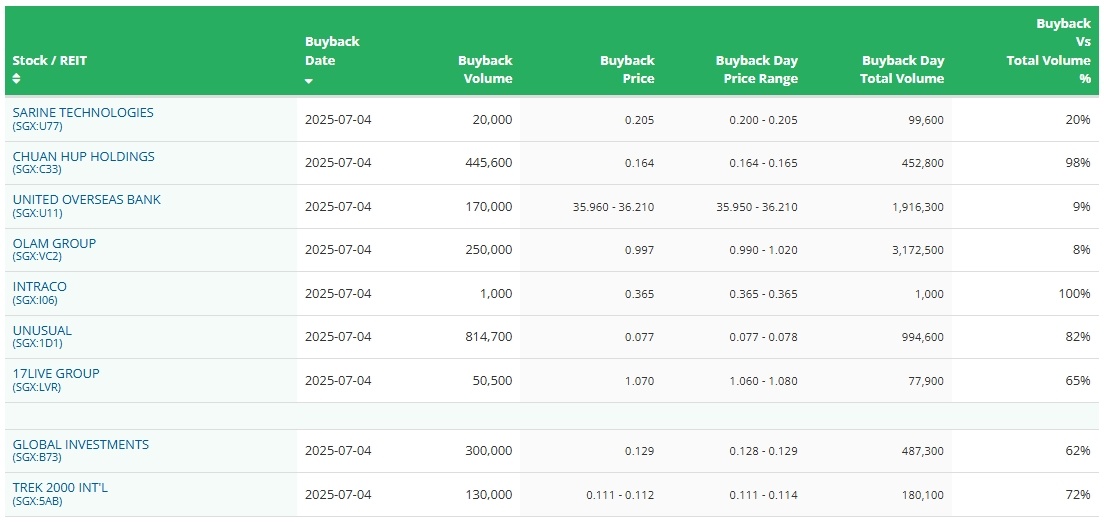Select Unusual buyback volume 814,700

coord(489,337)
